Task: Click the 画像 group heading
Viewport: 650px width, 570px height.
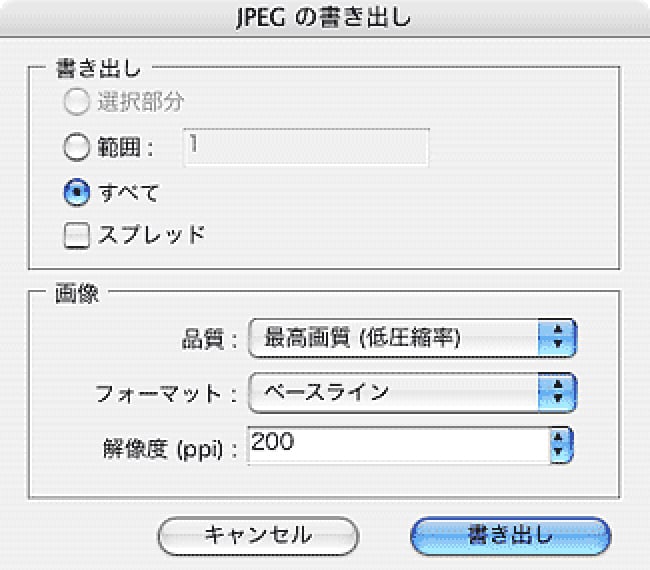Action: tap(78, 295)
